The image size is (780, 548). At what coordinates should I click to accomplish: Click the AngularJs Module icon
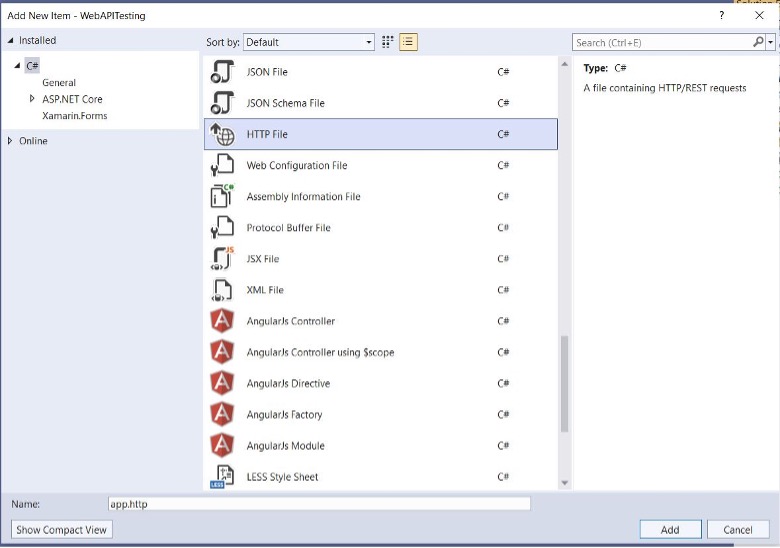coord(222,446)
